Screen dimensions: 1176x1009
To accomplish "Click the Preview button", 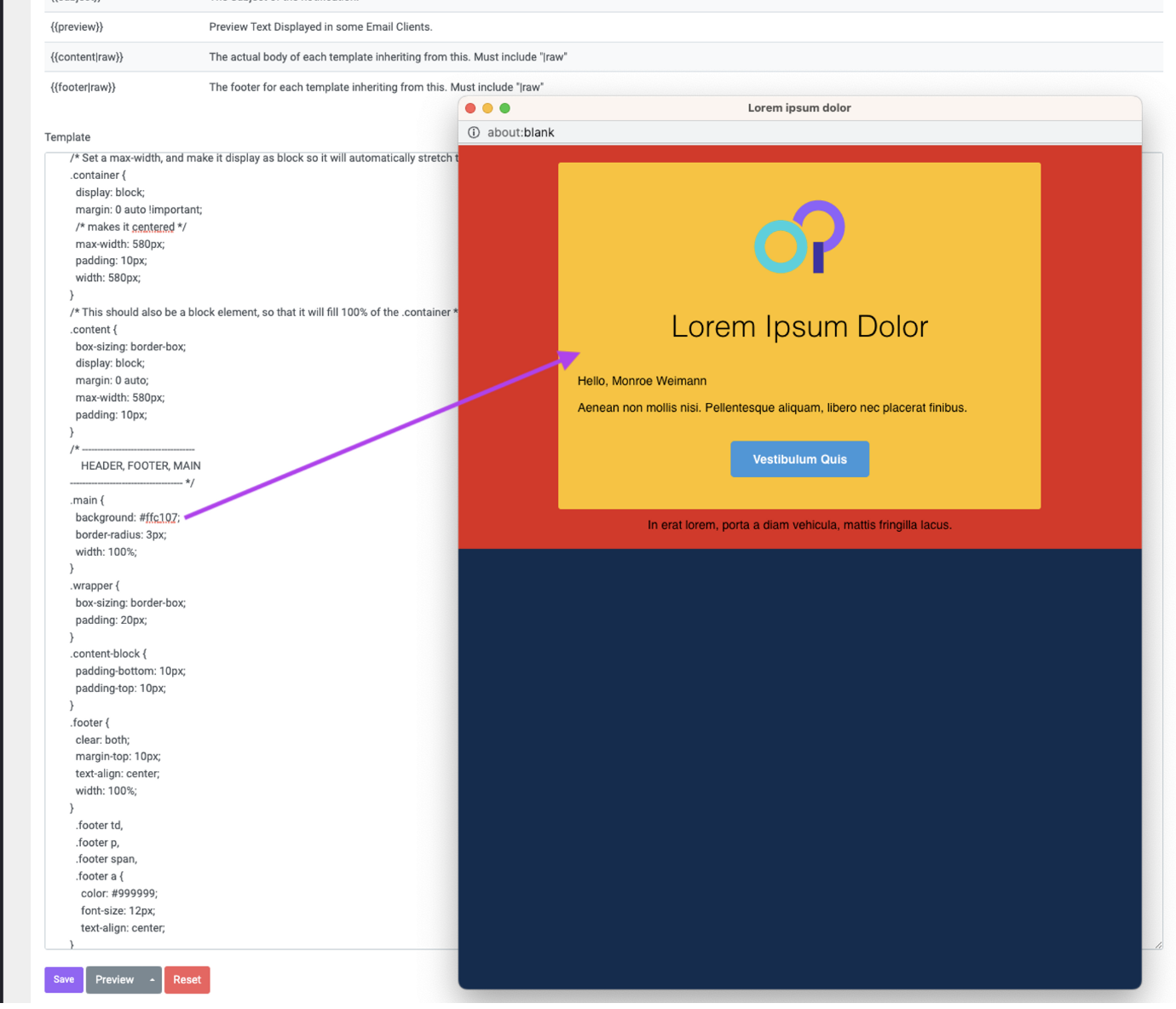I will coord(114,979).
